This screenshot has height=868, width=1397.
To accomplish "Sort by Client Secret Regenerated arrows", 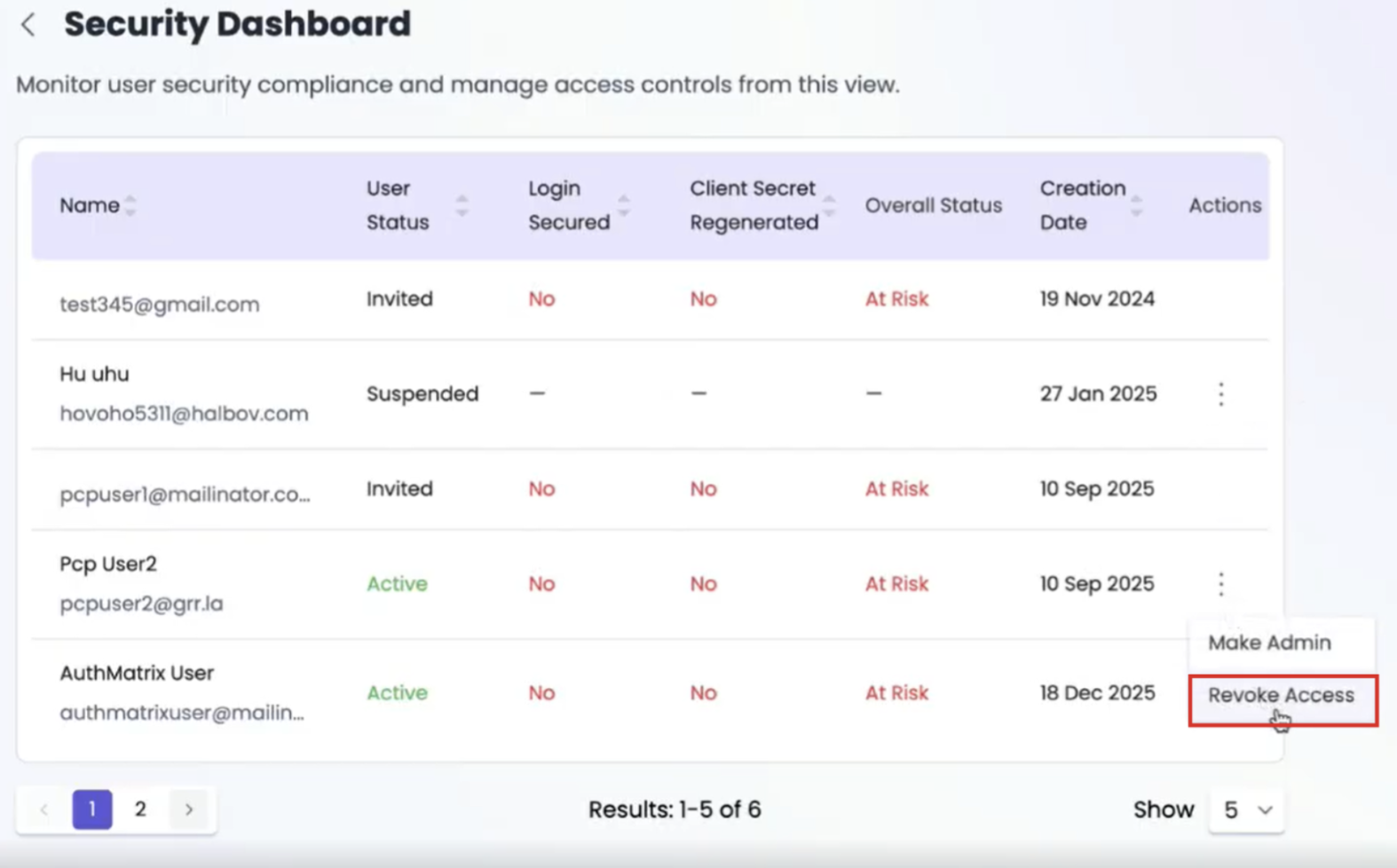I will click(x=829, y=205).
